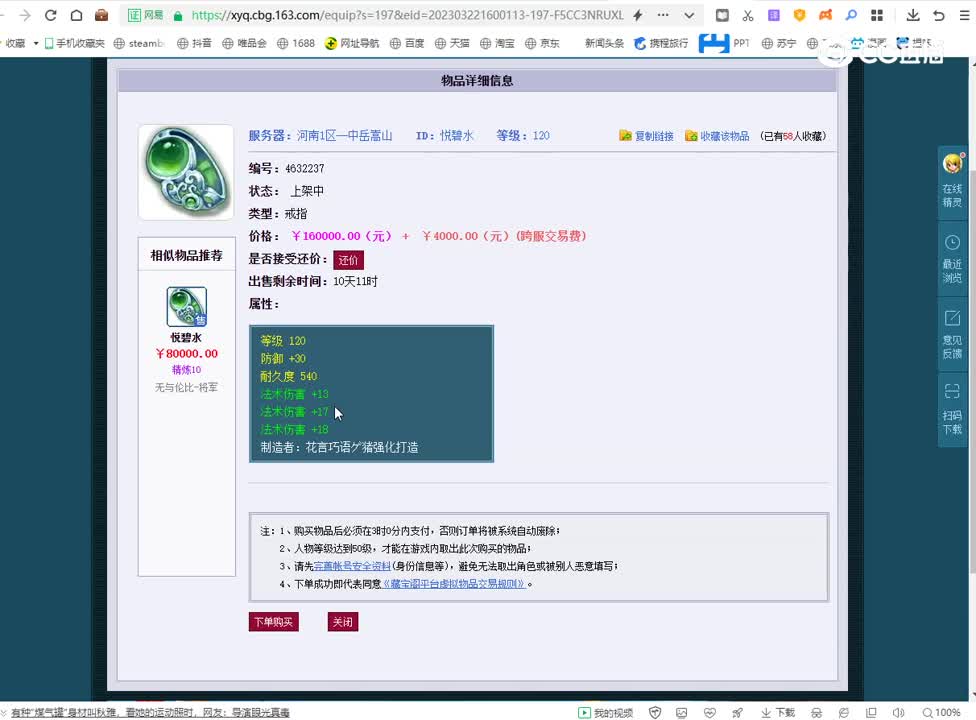
Task: Open similar item 悦碧水 name link
Action: pyautogui.click(x=186, y=337)
